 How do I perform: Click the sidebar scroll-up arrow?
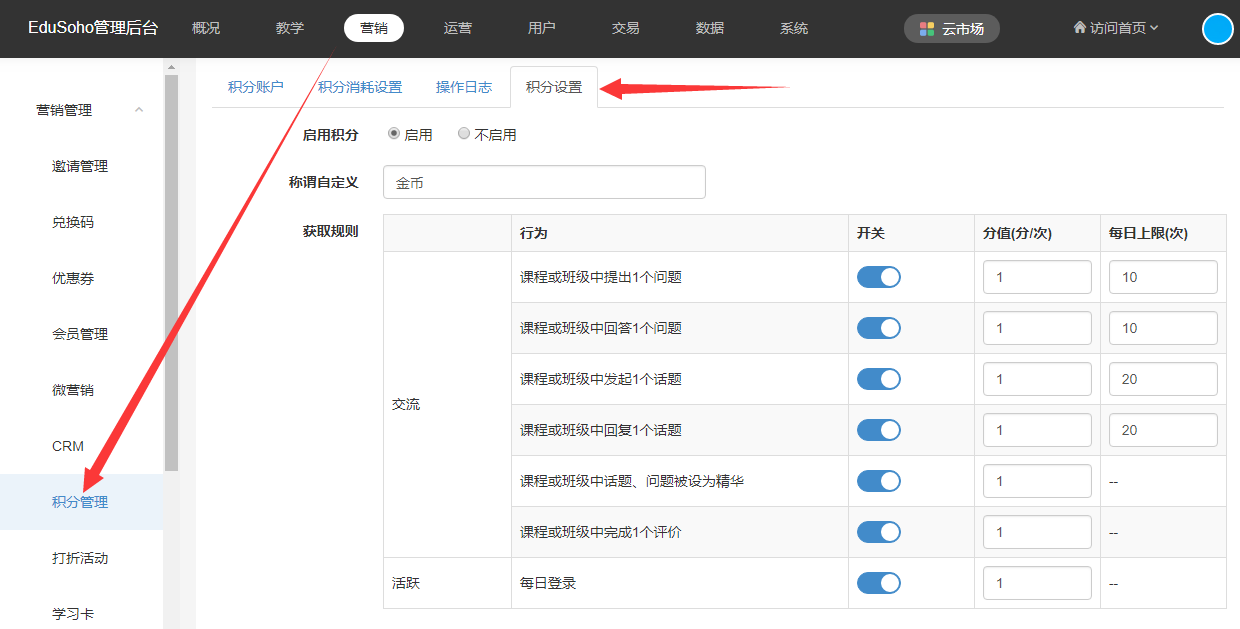[x=171, y=67]
